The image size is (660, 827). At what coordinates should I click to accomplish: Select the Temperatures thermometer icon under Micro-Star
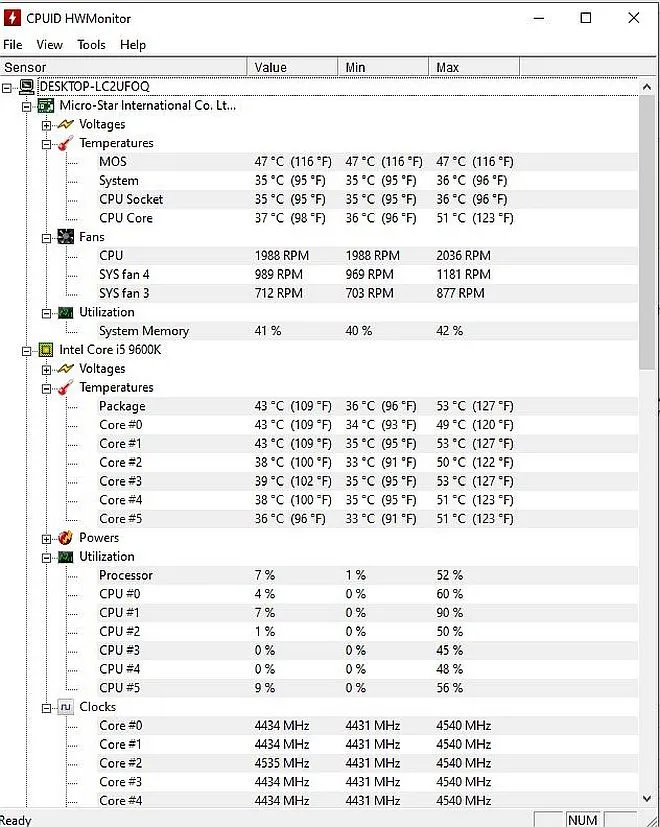62,143
